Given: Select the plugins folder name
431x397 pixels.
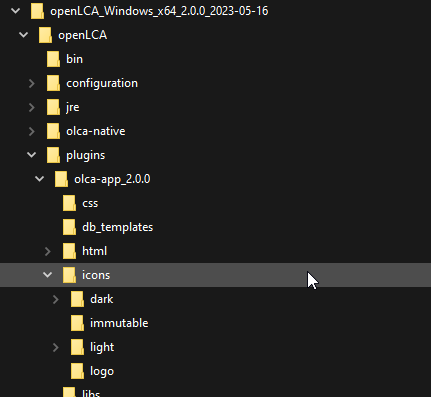Looking at the screenshot, I should [x=86, y=155].
